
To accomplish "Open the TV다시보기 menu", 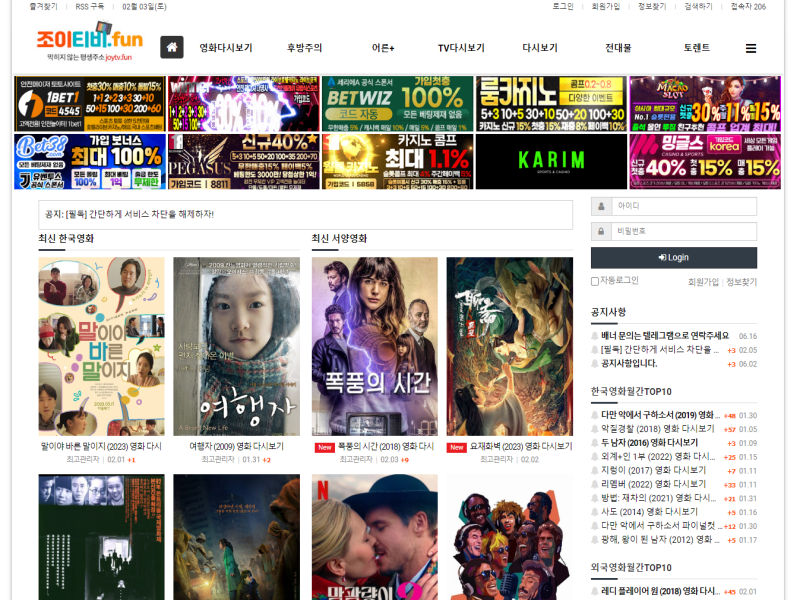I will [x=461, y=48].
